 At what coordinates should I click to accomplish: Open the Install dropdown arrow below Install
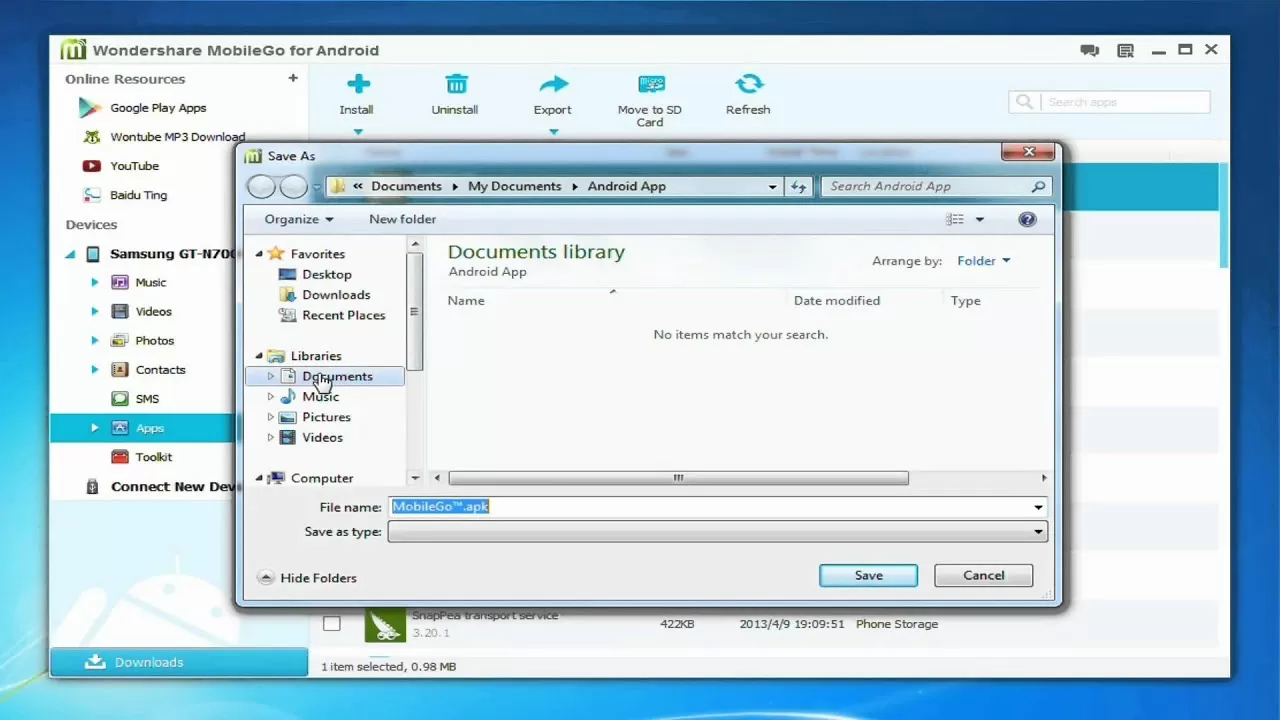coord(357,131)
